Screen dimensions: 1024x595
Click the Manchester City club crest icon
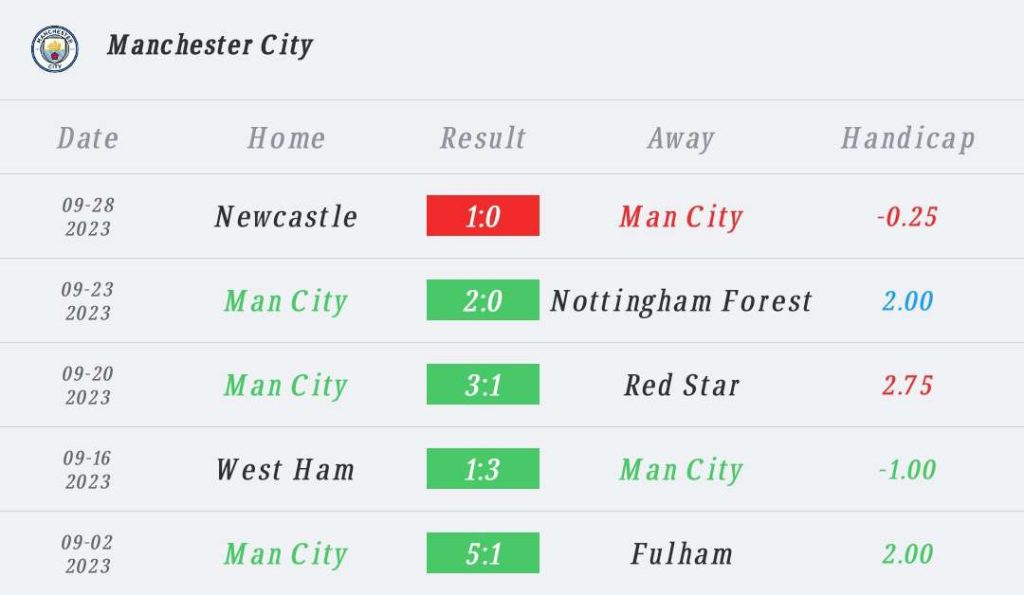click(54, 48)
